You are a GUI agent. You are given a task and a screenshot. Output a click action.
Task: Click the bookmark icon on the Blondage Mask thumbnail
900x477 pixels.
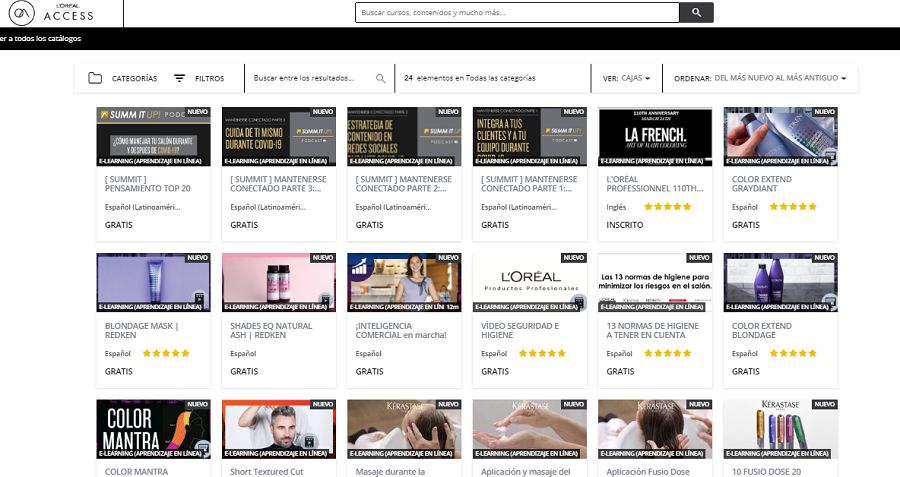pyautogui.click(x=199, y=298)
